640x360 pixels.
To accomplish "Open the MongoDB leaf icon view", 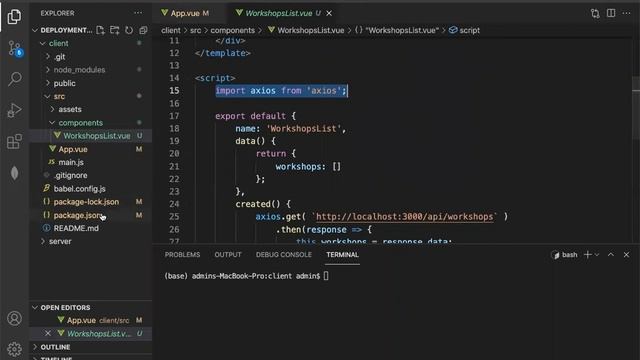I will coord(14,173).
